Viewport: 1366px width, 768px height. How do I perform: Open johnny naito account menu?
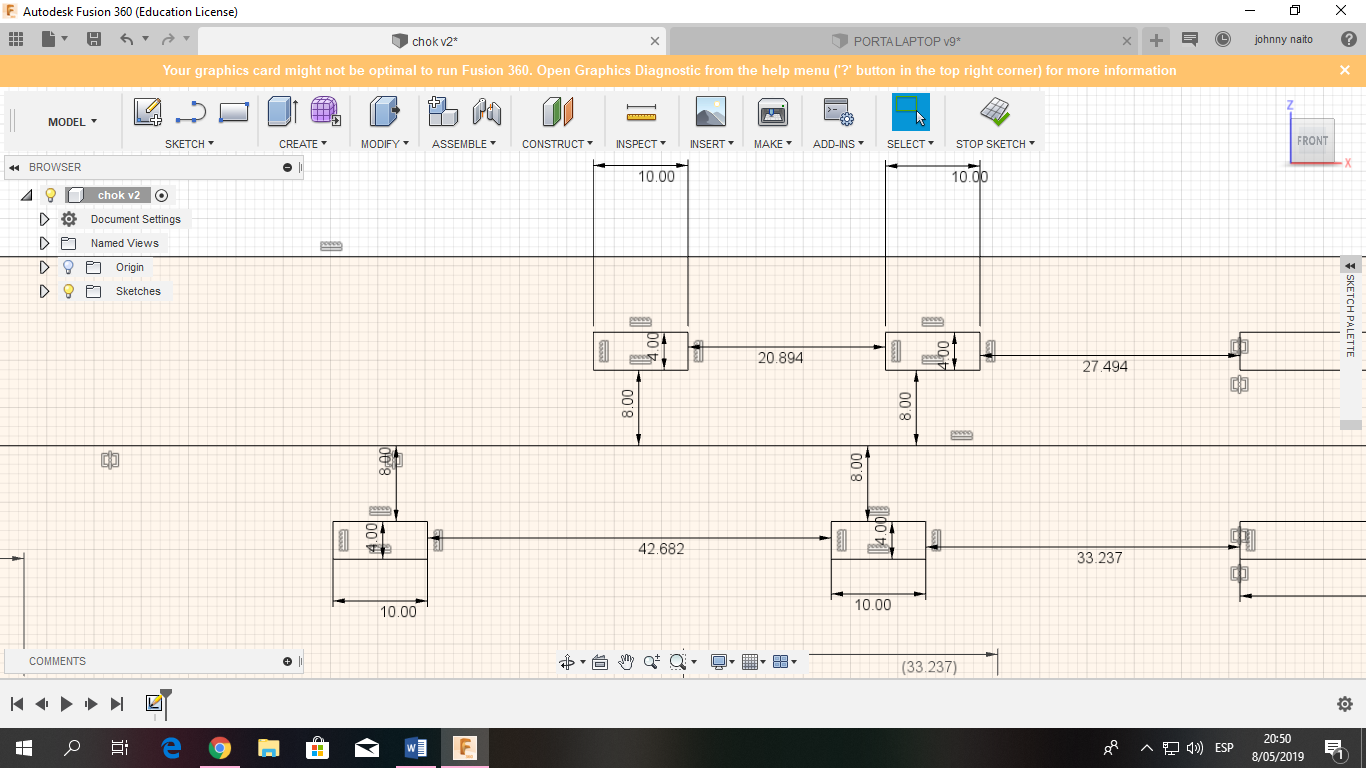click(x=1284, y=40)
